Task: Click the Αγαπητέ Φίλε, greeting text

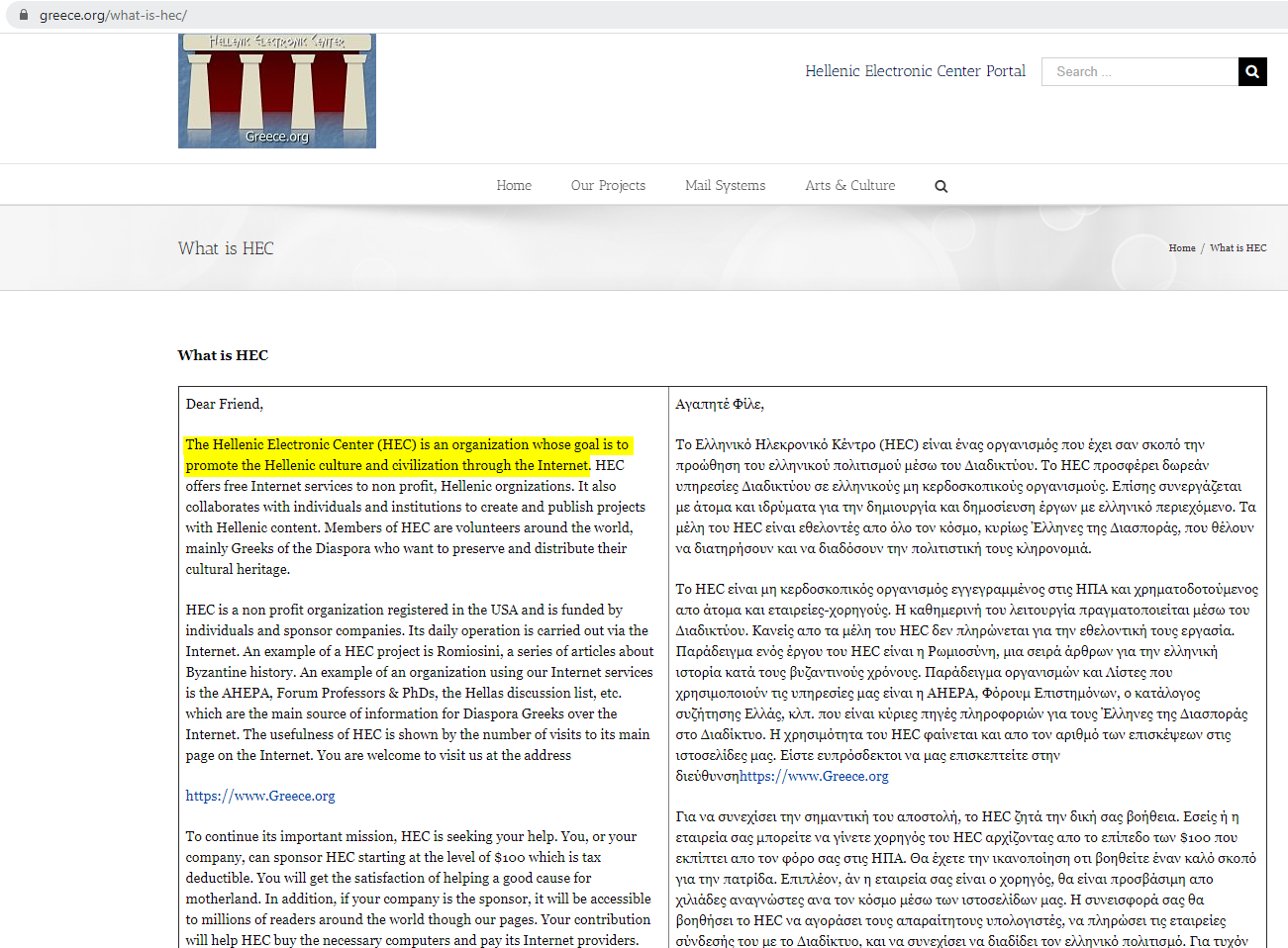Action: click(720, 404)
